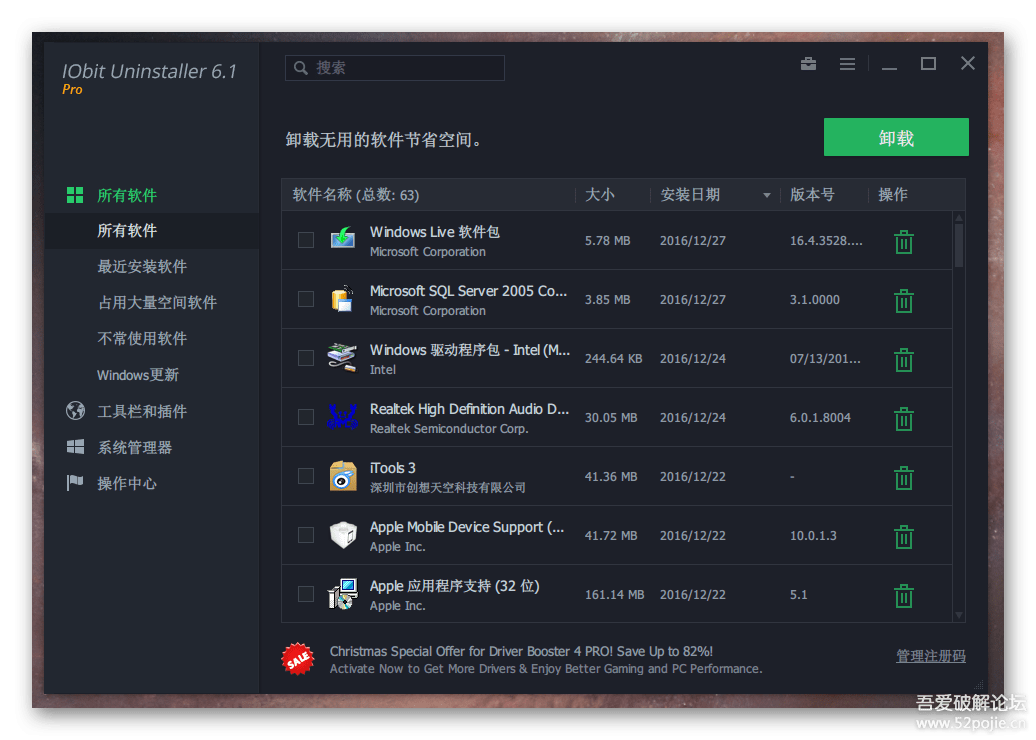The height and width of the screenshot is (740, 1036).
Task: Sort by the 版本号 column header
Action: [x=812, y=195]
